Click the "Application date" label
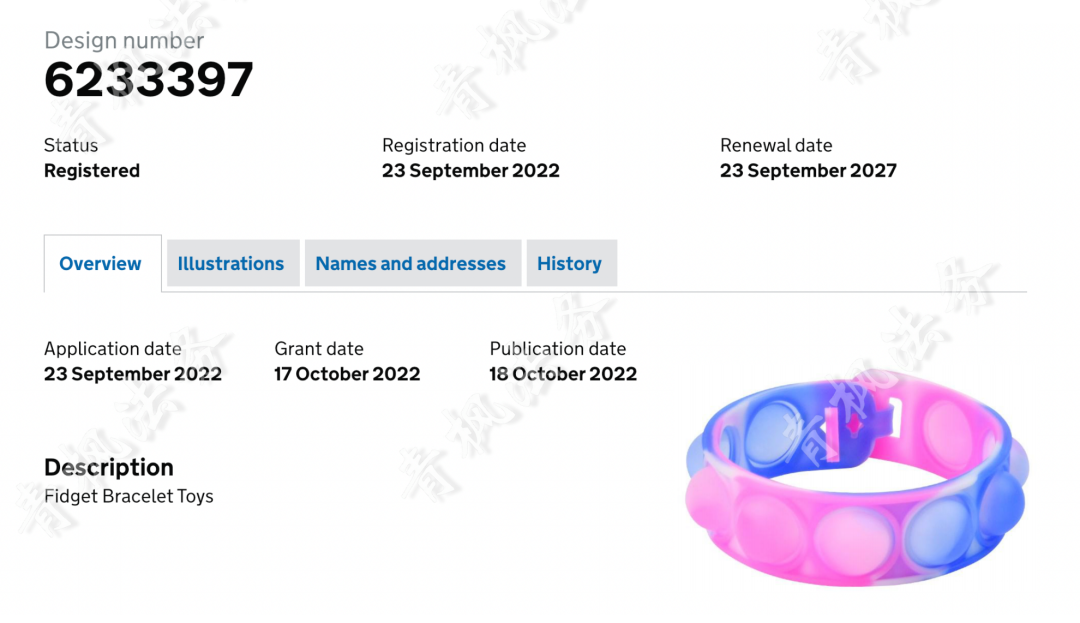Screen dimensions: 1080x623 click(113, 349)
